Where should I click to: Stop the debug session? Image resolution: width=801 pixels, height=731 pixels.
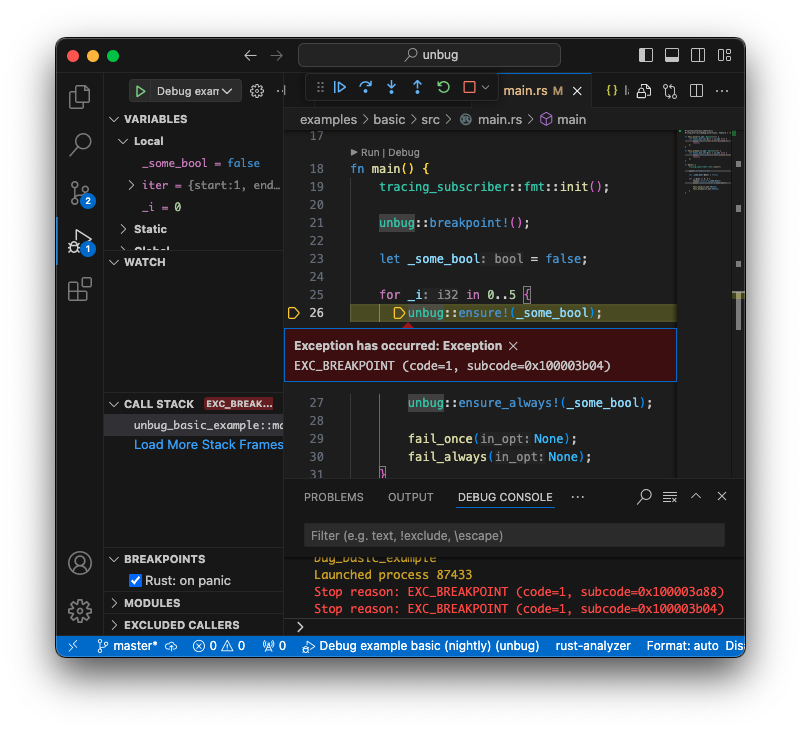(x=469, y=88)
